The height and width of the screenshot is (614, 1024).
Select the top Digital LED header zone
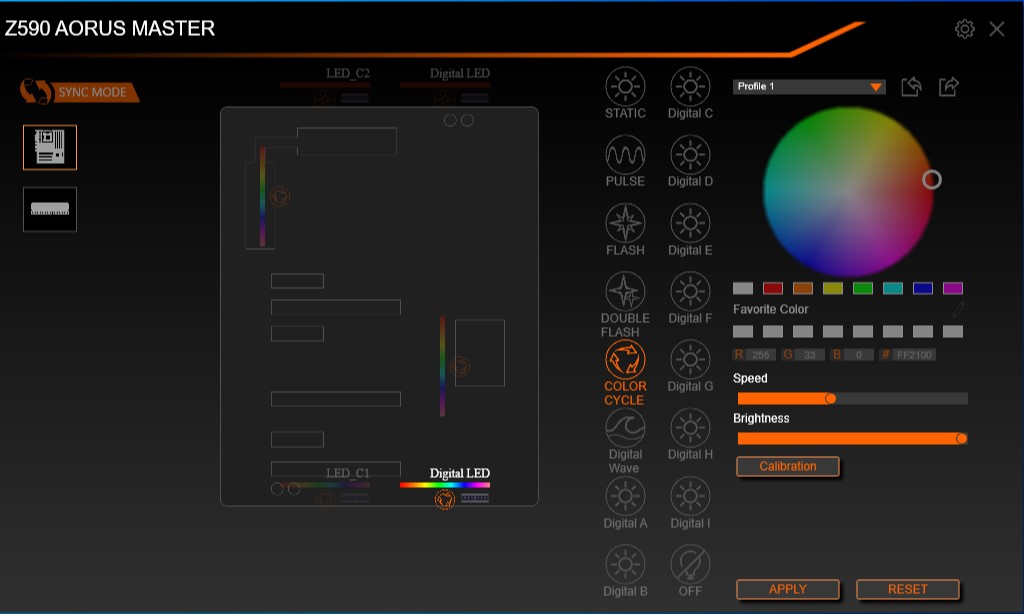click(445, 86)
